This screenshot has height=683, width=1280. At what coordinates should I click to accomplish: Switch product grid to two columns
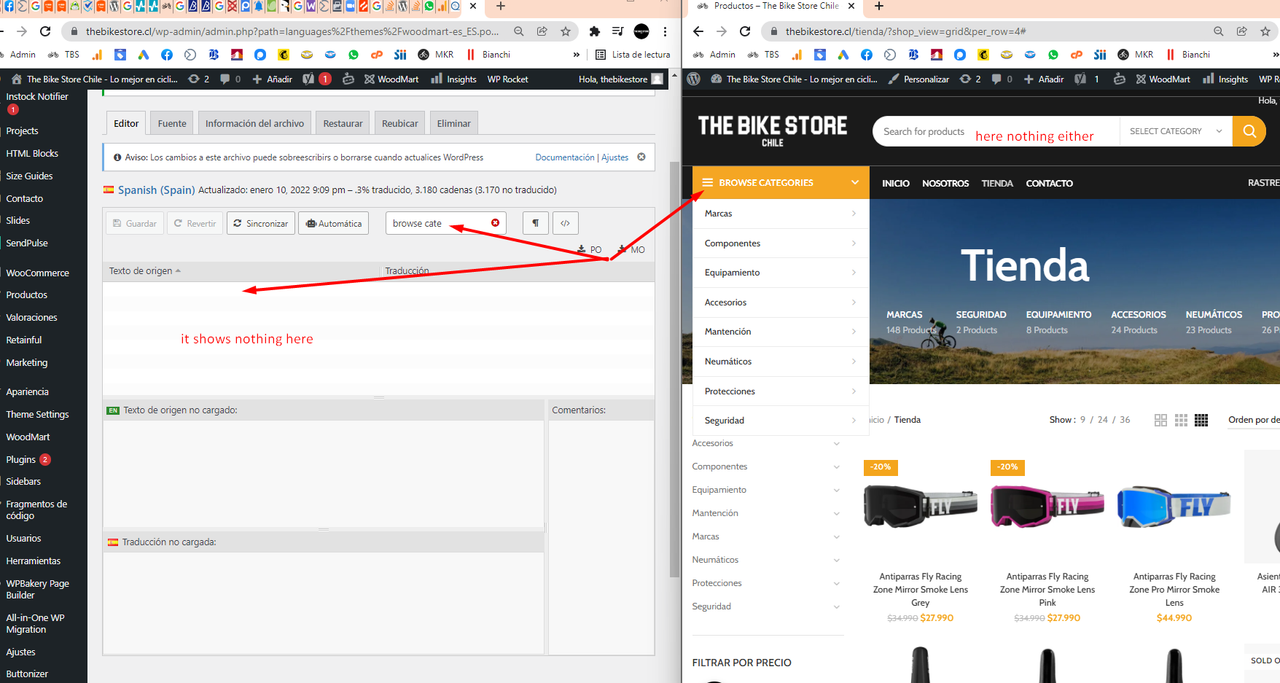pyautogui.click(x=1161, y=420)
